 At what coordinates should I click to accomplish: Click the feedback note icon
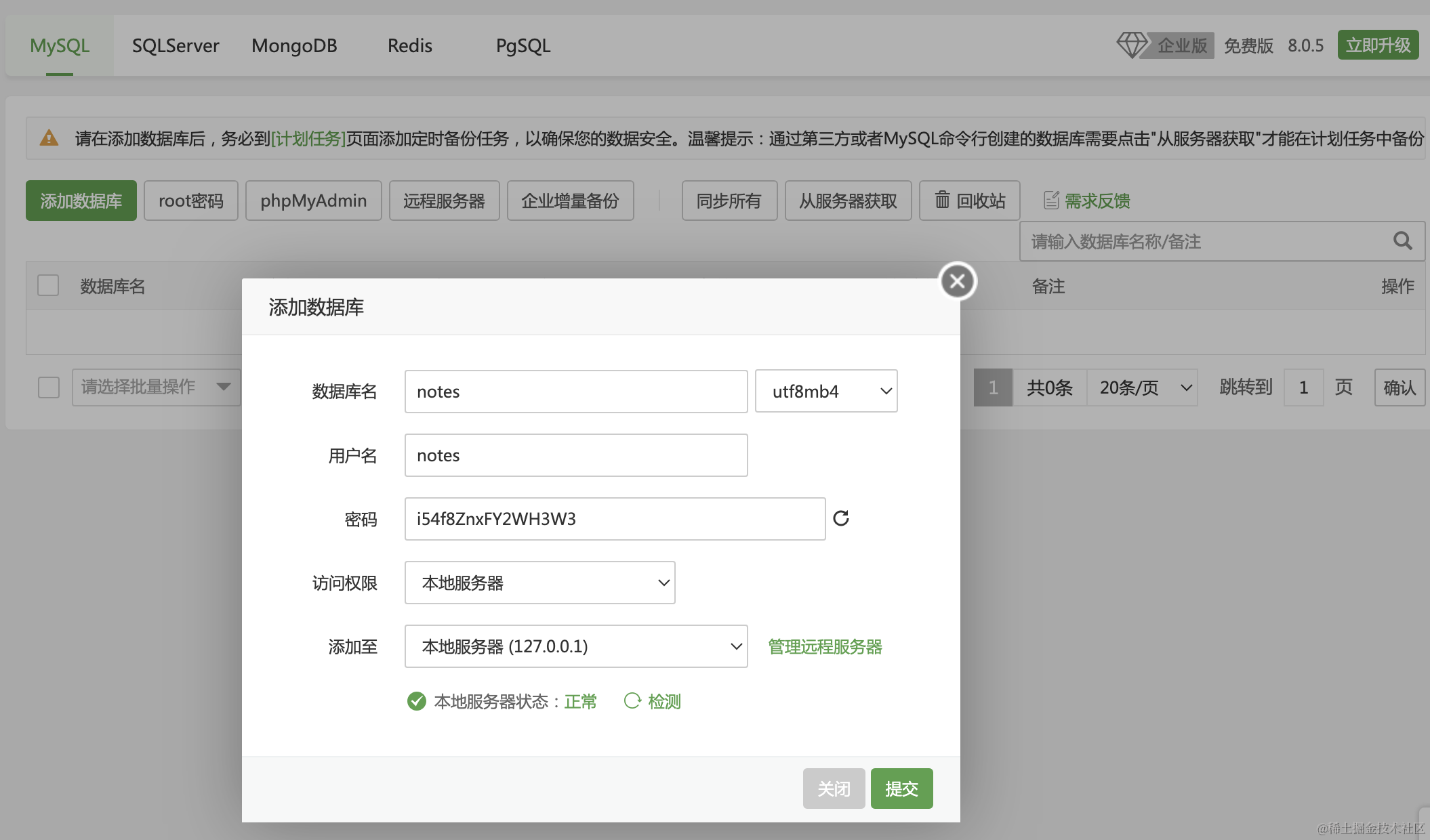[x=1050, y=201]
